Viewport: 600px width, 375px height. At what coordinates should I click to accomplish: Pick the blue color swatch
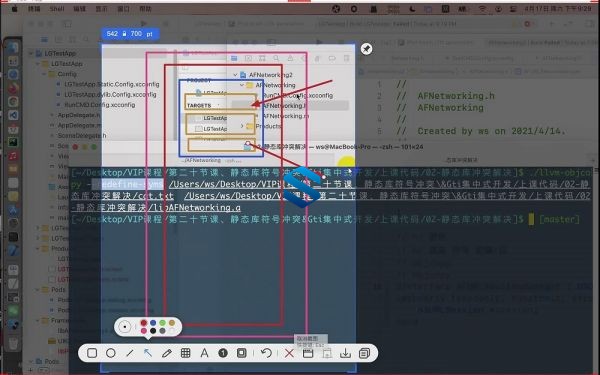click(153, 323)
